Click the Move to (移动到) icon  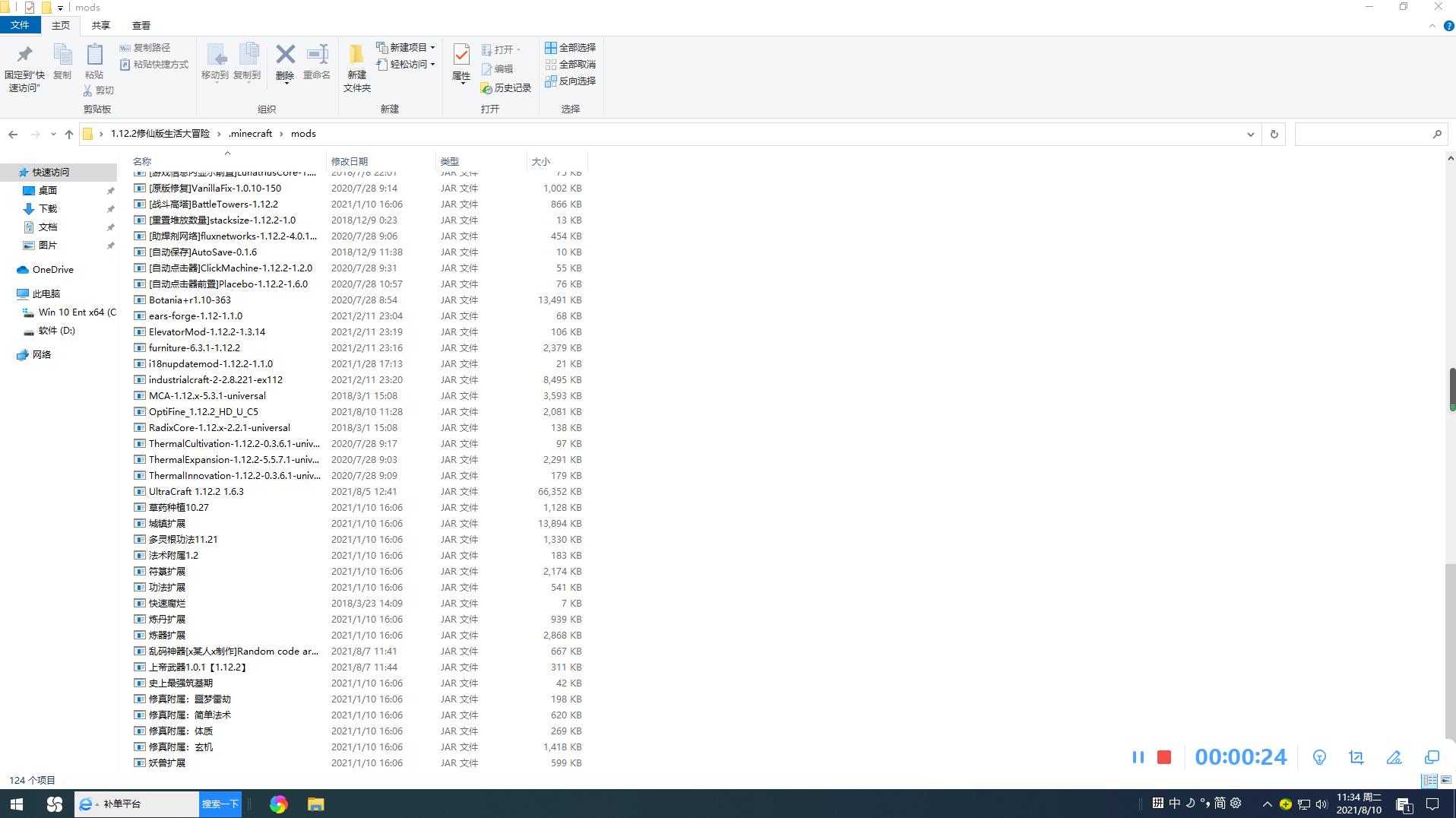(x=216, y=54)
